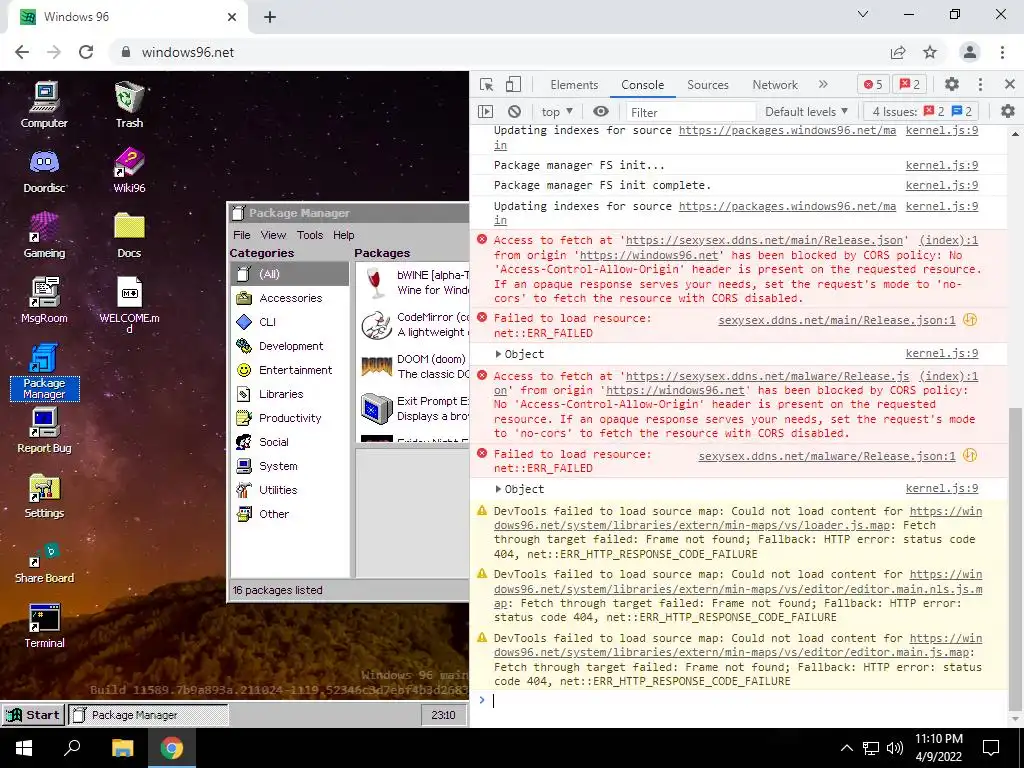
Task: Select the Exit Prompt package entry
Action: tap(414, 408)
